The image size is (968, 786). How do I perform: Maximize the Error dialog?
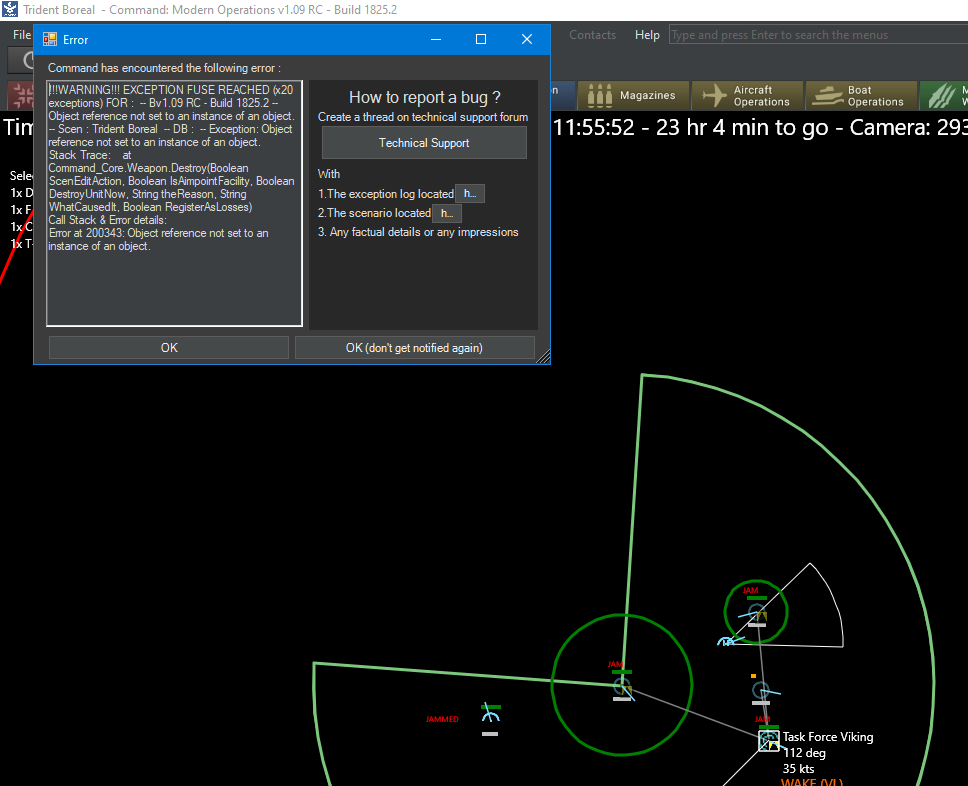[481, 39]
